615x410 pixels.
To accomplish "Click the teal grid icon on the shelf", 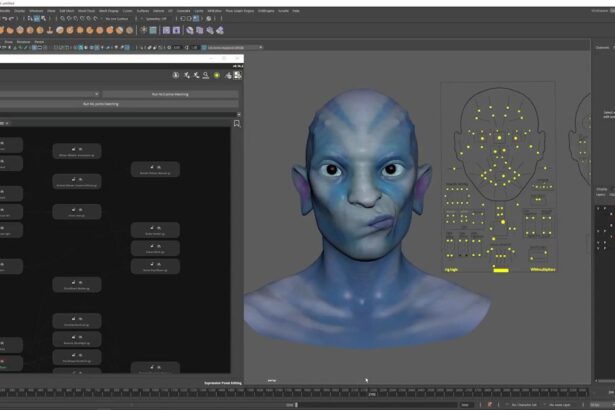I will (153, 30).
